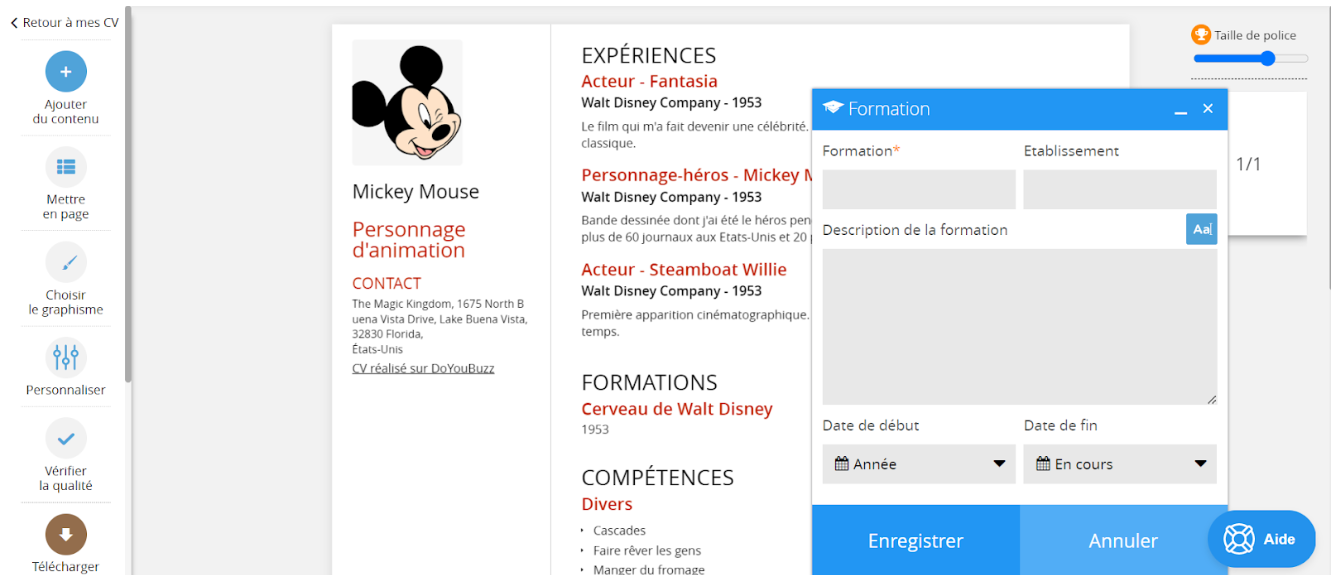The height and width of the screenshot is (578, 1332).
Task: Click the Annuler button
Action: point(1123,541)
